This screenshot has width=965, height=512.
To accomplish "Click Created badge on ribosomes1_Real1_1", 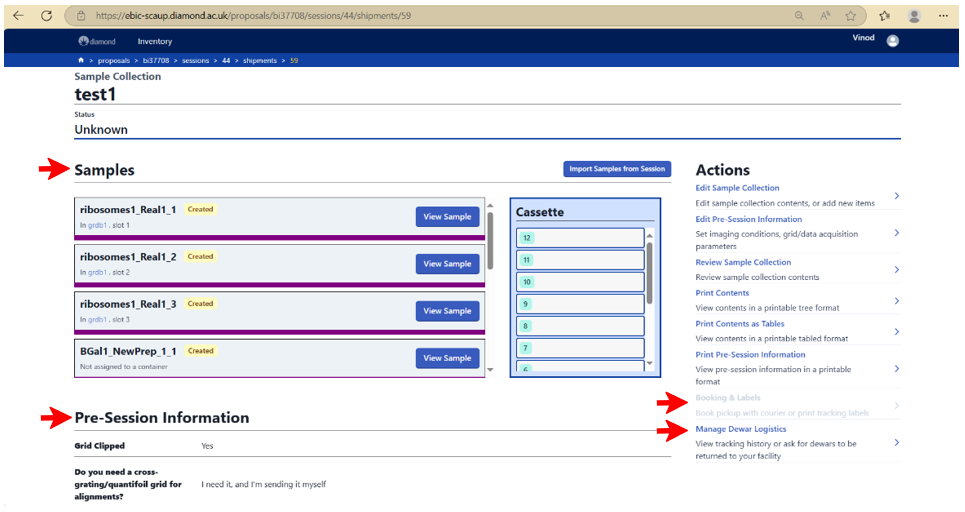I will coord(200,209).
